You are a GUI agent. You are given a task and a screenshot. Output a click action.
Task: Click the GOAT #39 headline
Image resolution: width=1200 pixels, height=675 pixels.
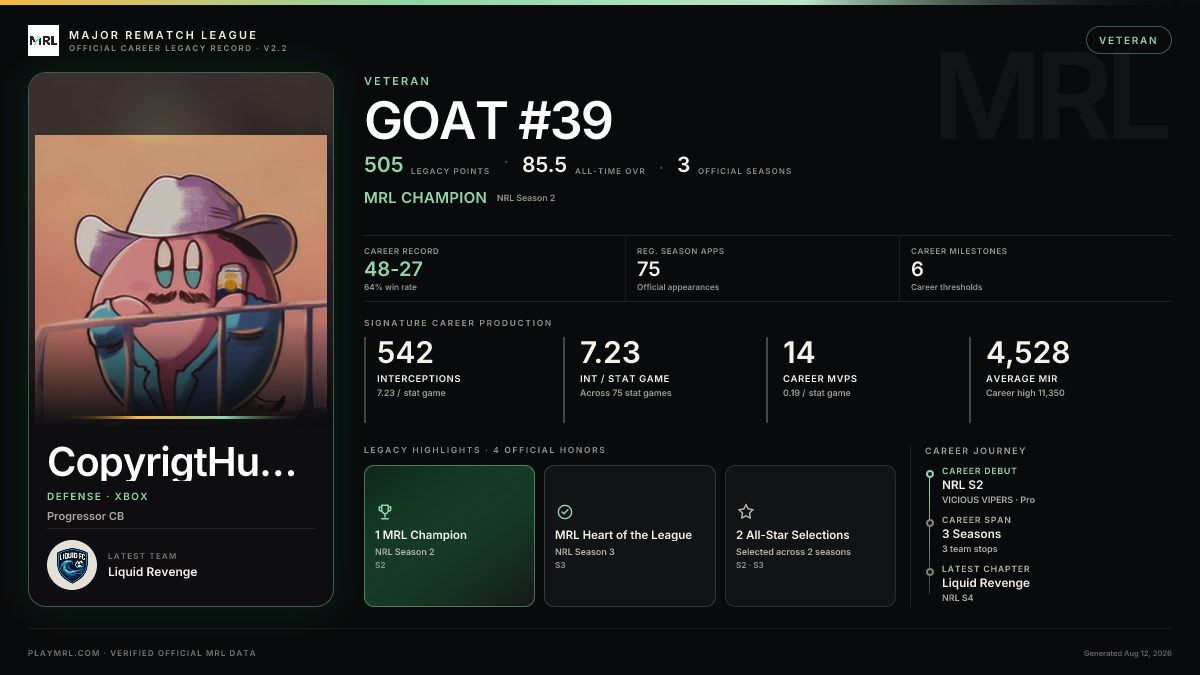coord(488,121)
